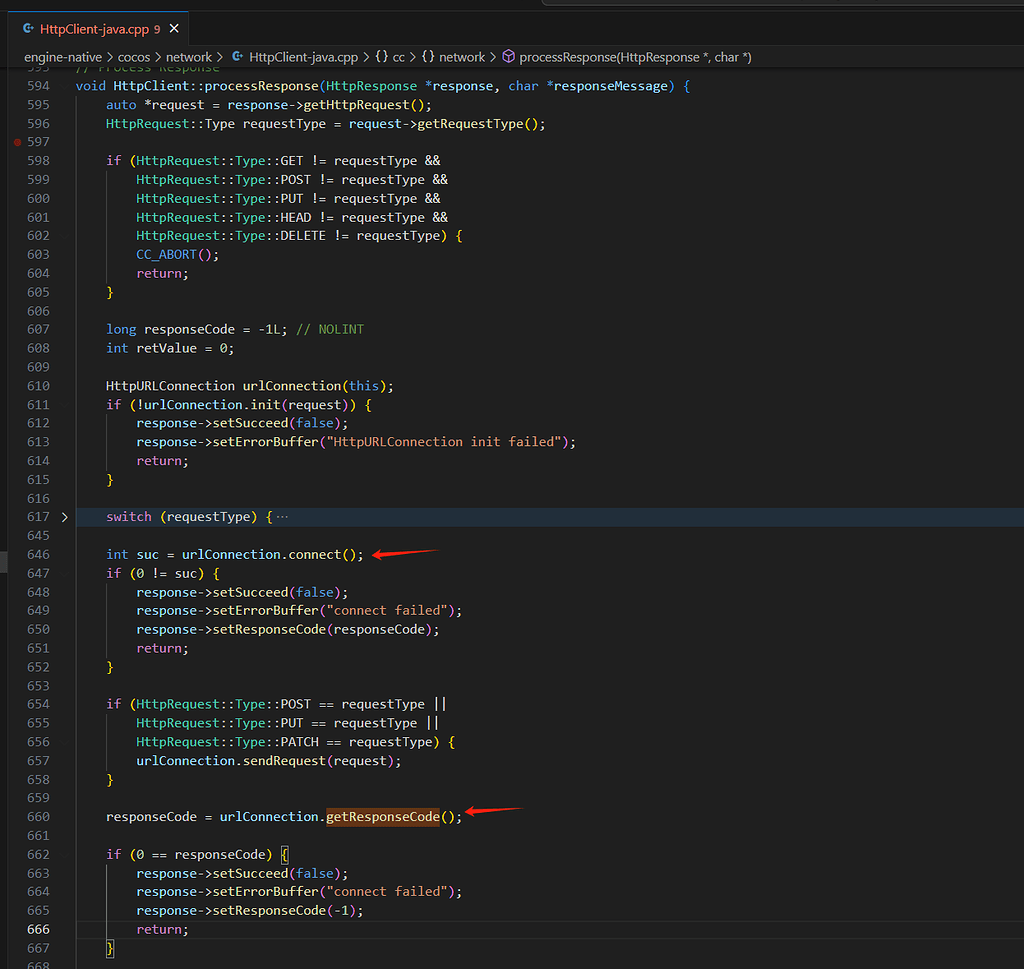Click line number 660 in the gutter
The height and width of the screenshot is (969, 1024).
pos(38,817)
